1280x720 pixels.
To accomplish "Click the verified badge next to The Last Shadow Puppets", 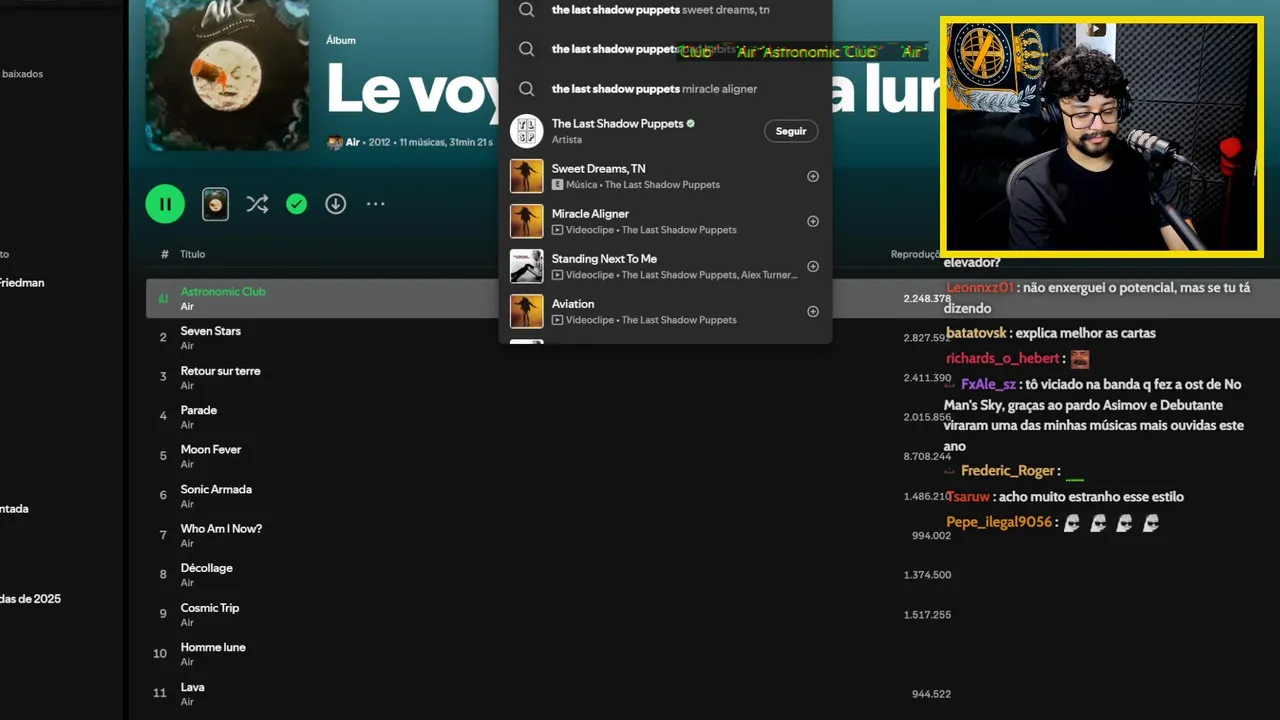I will [x=691, y=124].
